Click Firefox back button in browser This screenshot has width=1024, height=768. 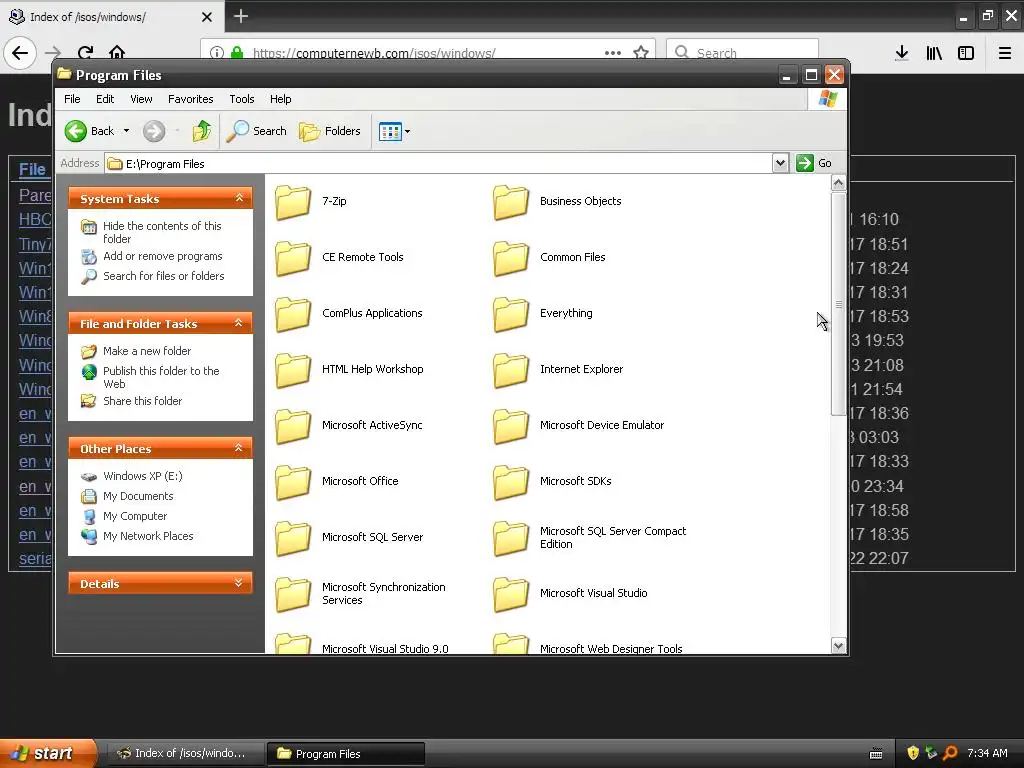(20, 53)
